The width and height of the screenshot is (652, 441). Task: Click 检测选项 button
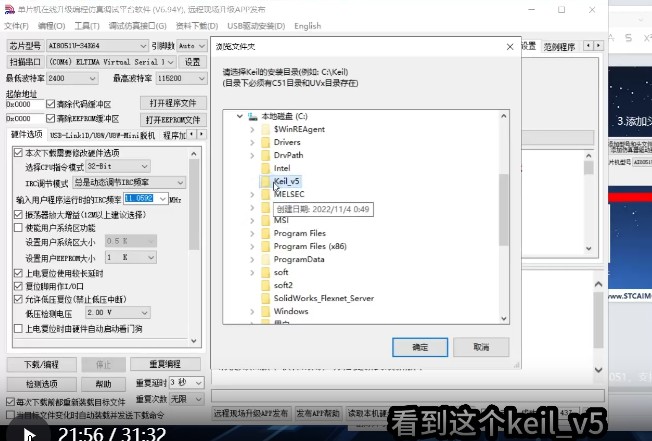[41, 384]
